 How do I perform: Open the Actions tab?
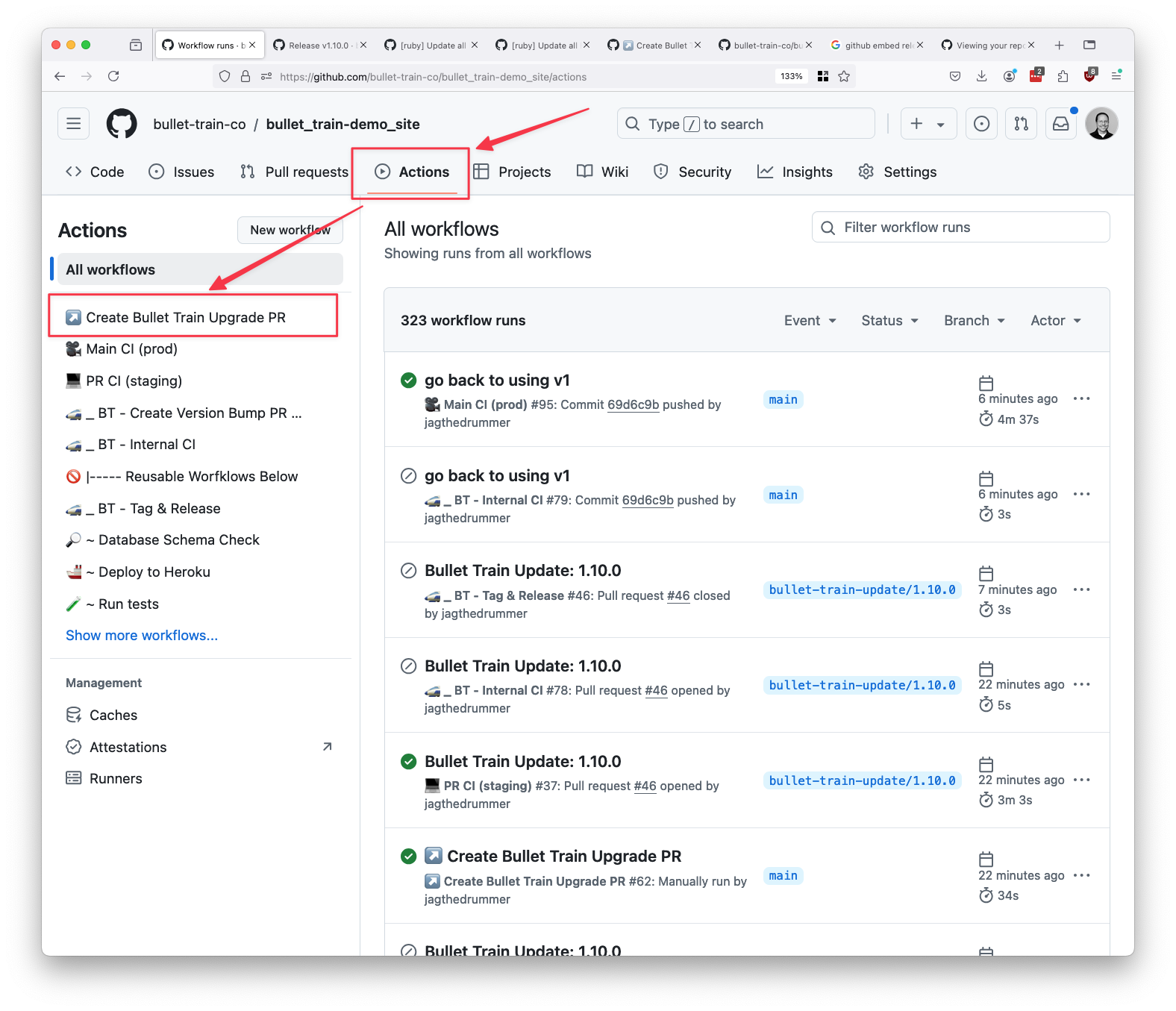pyautogui.click(x=412, y=172)
